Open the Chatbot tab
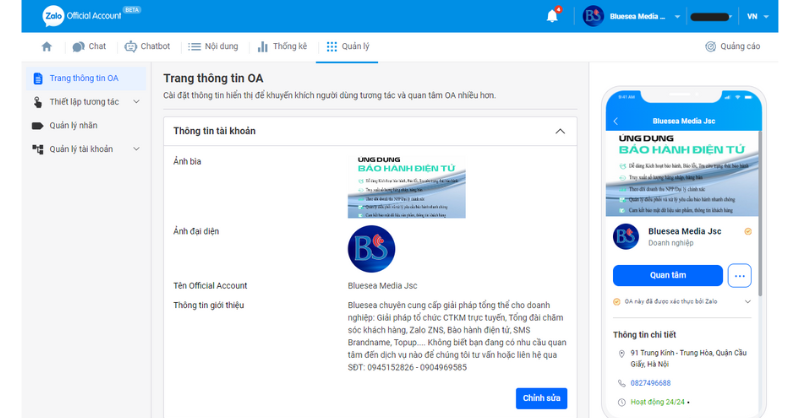The image size is (800, 418). (147, 46)
